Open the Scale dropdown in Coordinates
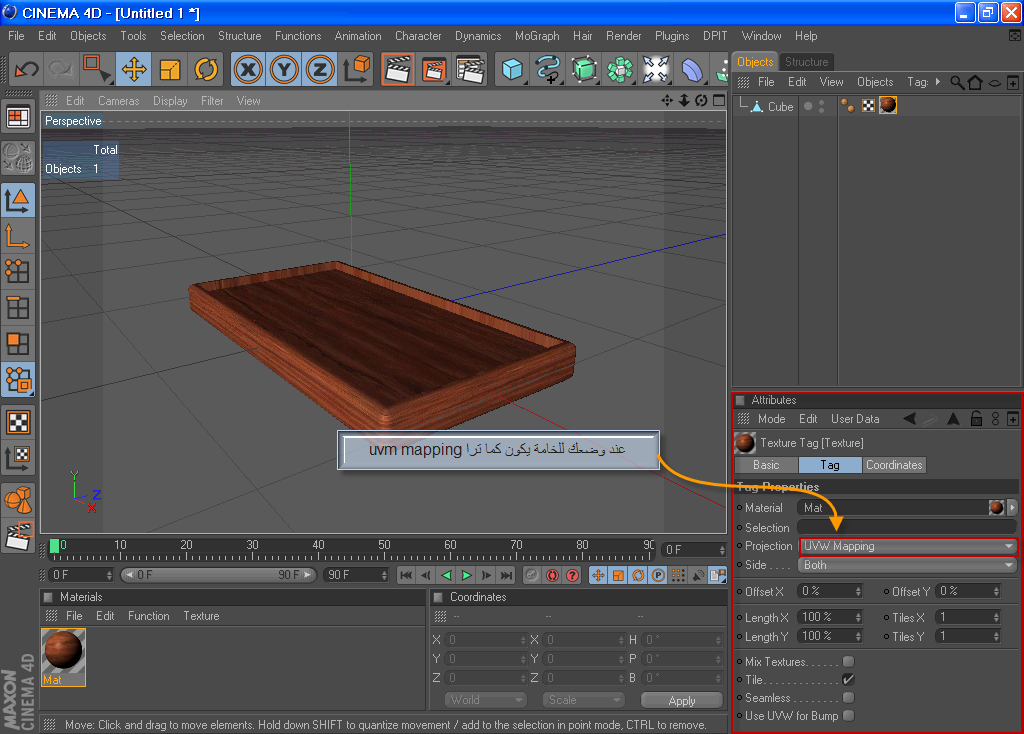Screen dimensions: 1024x734 tap(583, 700)
